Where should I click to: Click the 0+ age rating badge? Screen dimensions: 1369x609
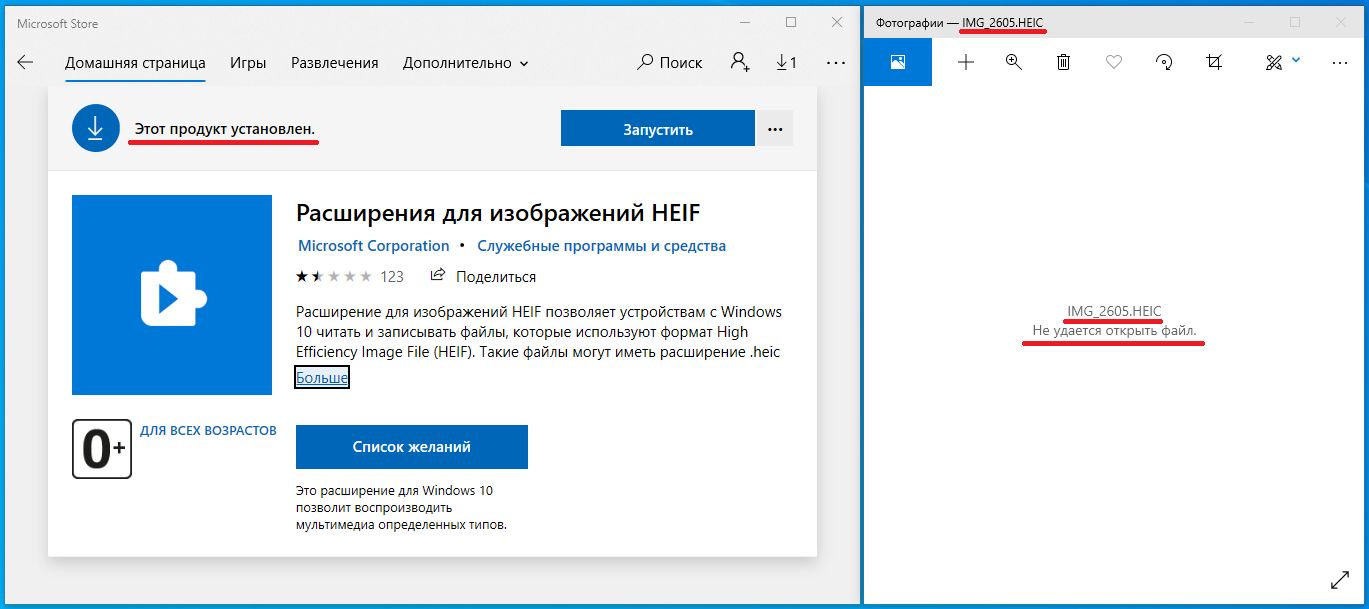(x=102, y=449)
